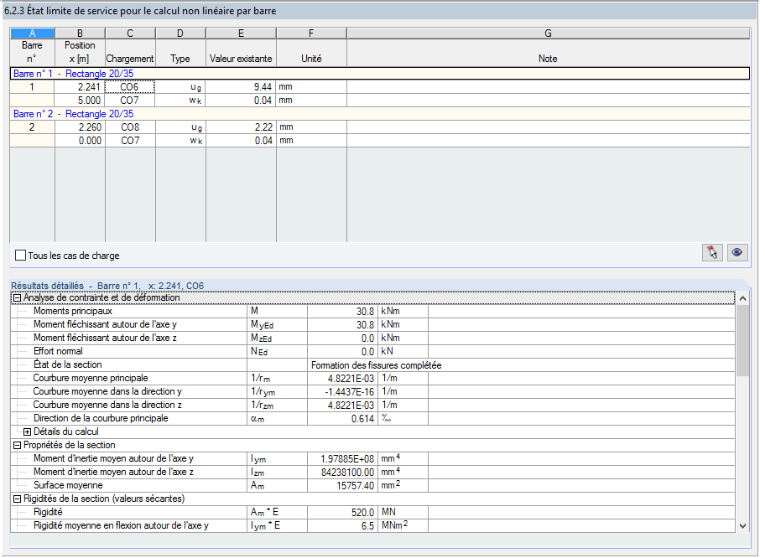Select Courbure moyenne dans la direction y row
This screenshot has width=760, height=558.
(x=373, y=392)
